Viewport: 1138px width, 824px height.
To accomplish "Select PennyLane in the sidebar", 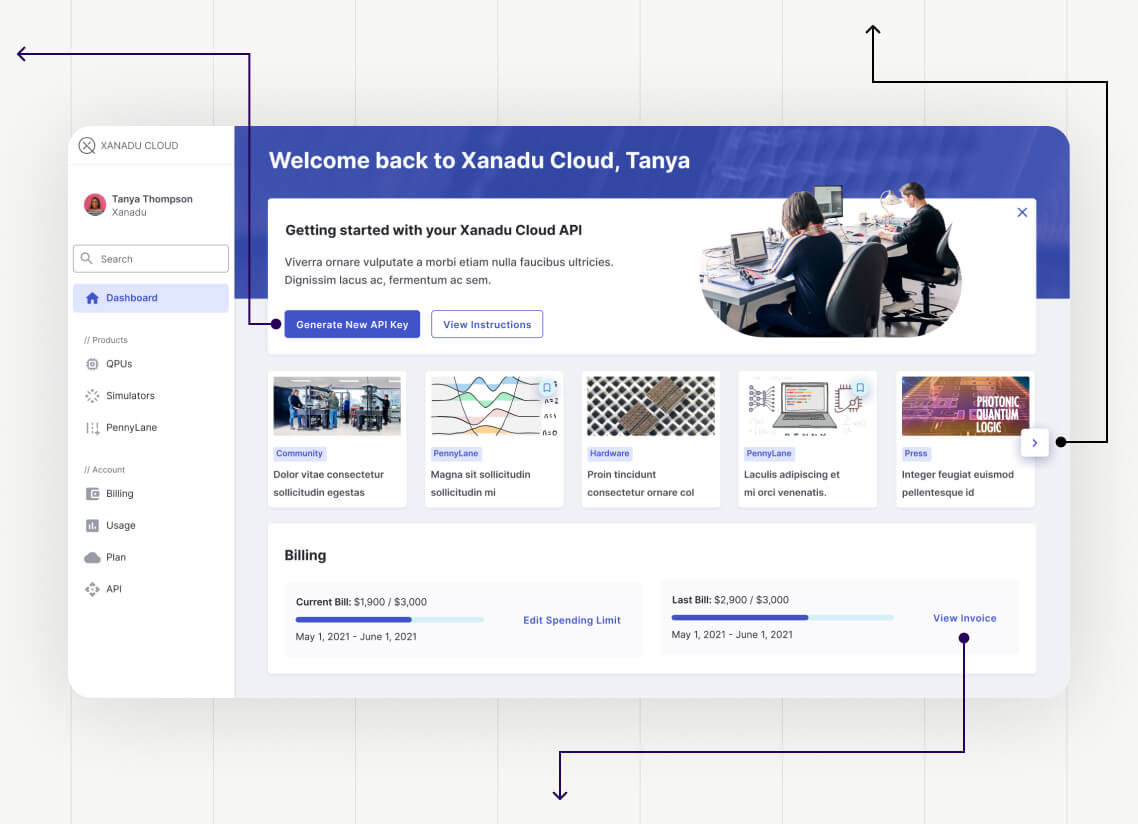I will 131,428.
